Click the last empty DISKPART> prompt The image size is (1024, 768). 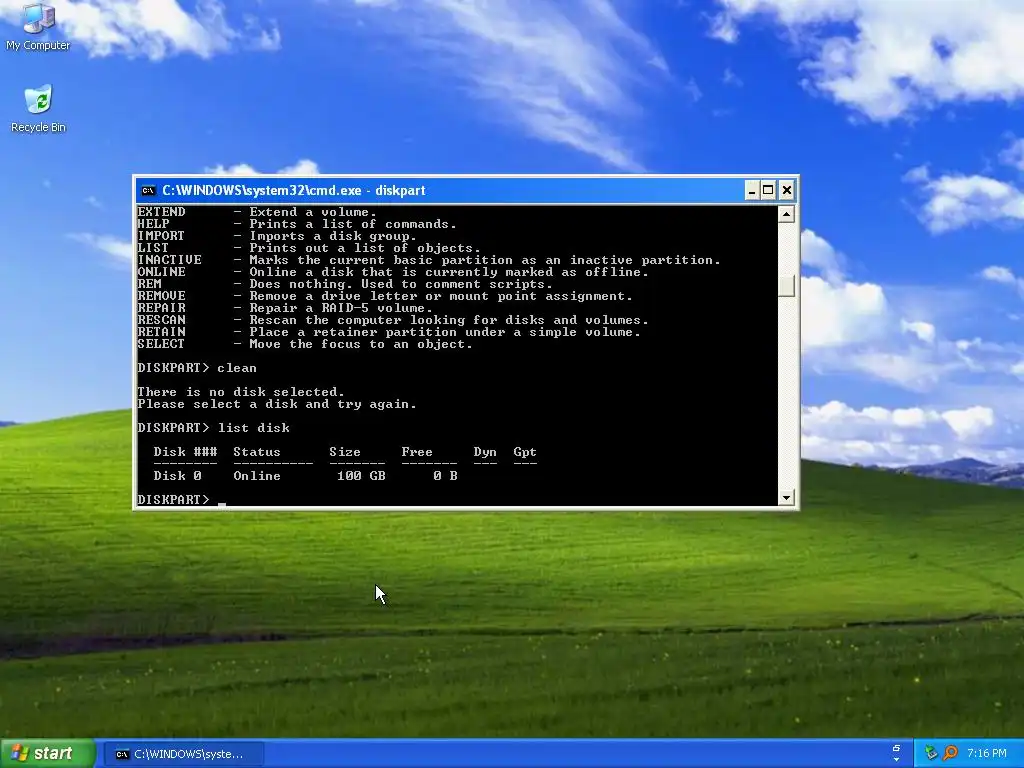(174, 500)
